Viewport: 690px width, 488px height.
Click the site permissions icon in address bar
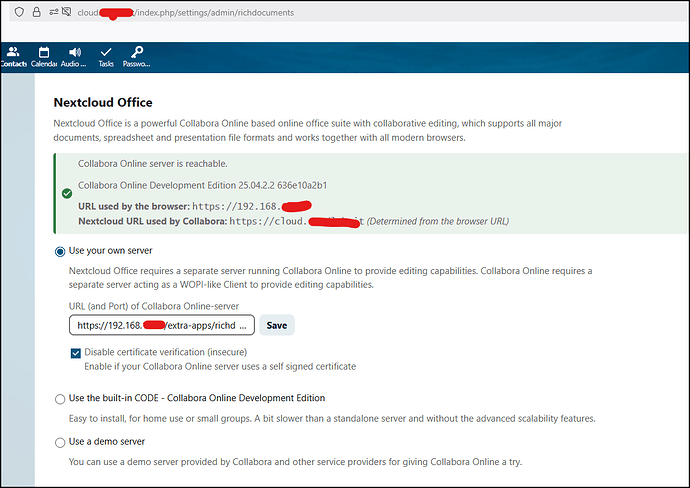coord(54,12)
